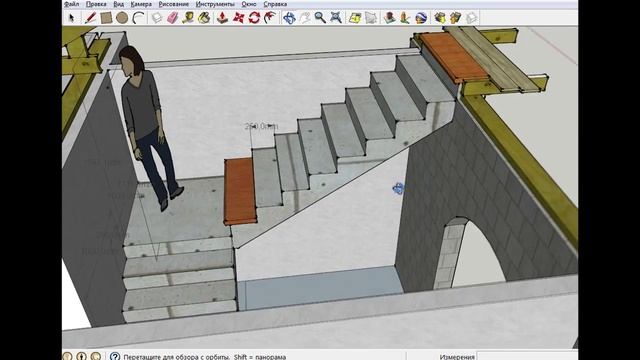Select the Push/Pull tool
Image resolution: width=640 pixels, height=360 pixels.
click(x=222, y=18)
